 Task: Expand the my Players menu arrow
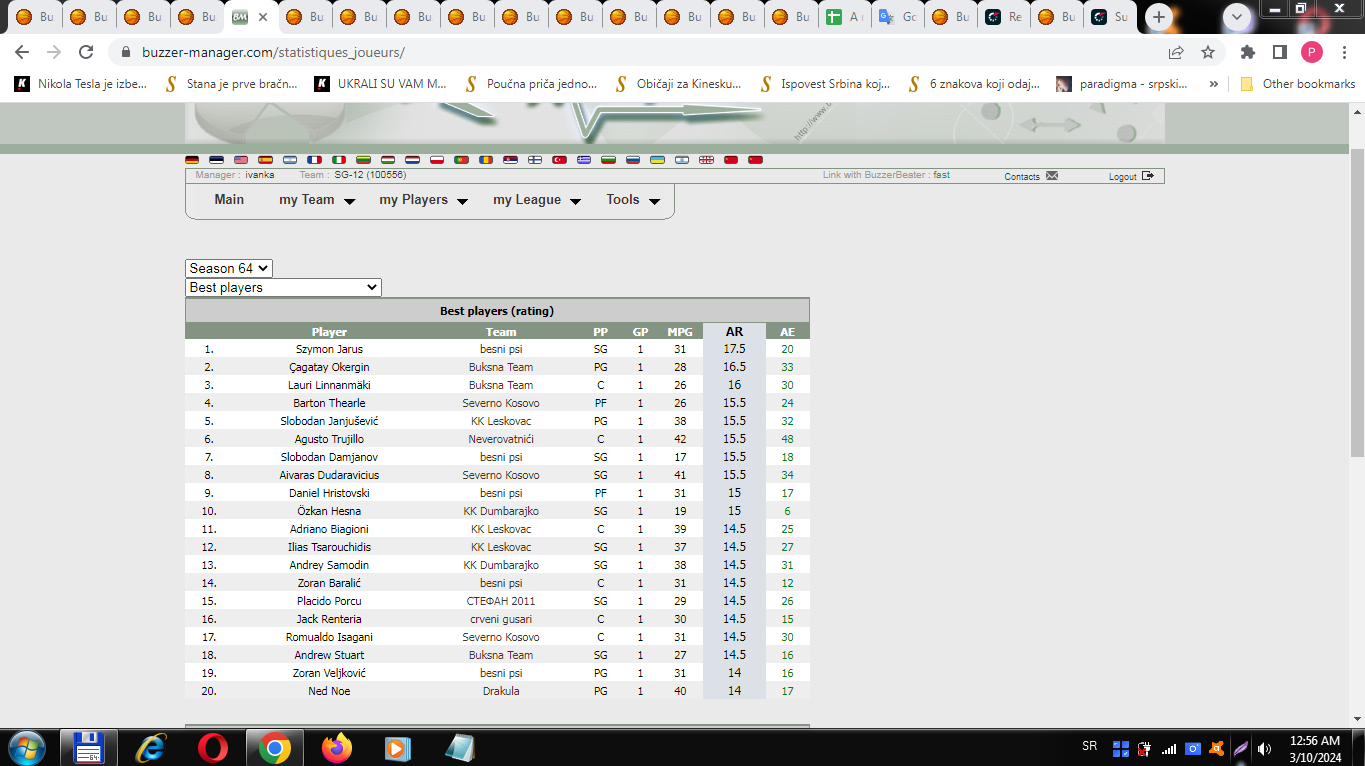coord(462,201)
